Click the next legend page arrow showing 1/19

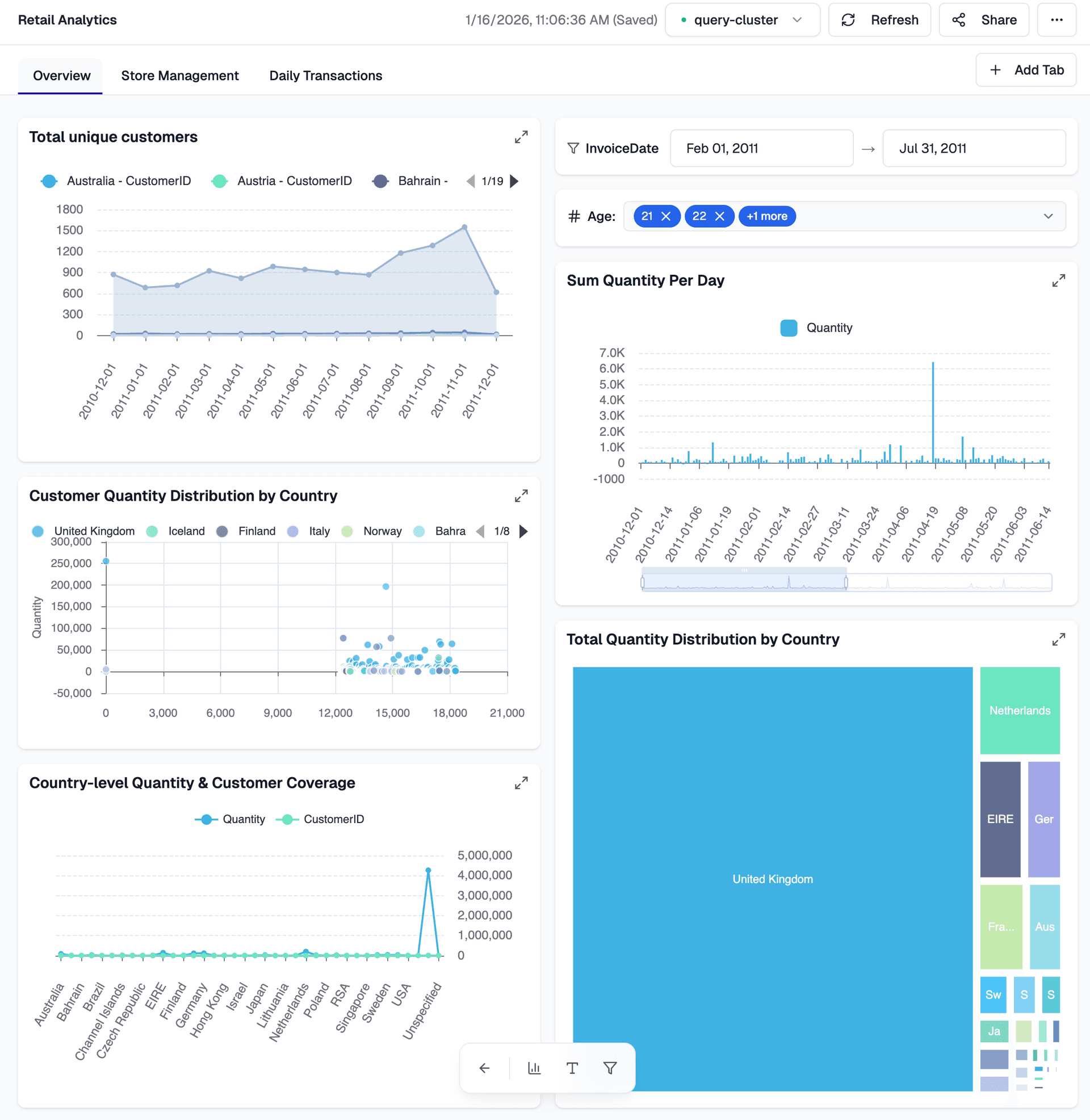(514, 181)
